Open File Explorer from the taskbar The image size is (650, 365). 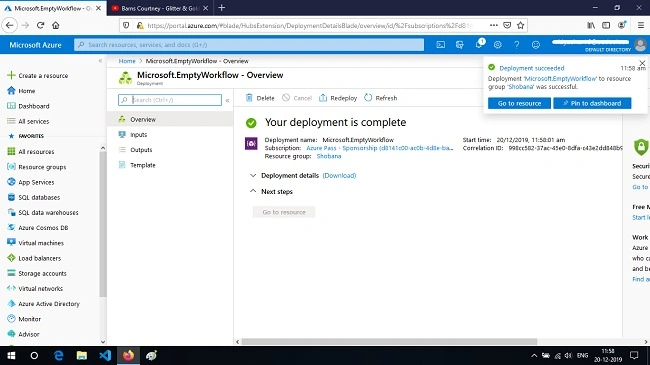tap(82, 355)
